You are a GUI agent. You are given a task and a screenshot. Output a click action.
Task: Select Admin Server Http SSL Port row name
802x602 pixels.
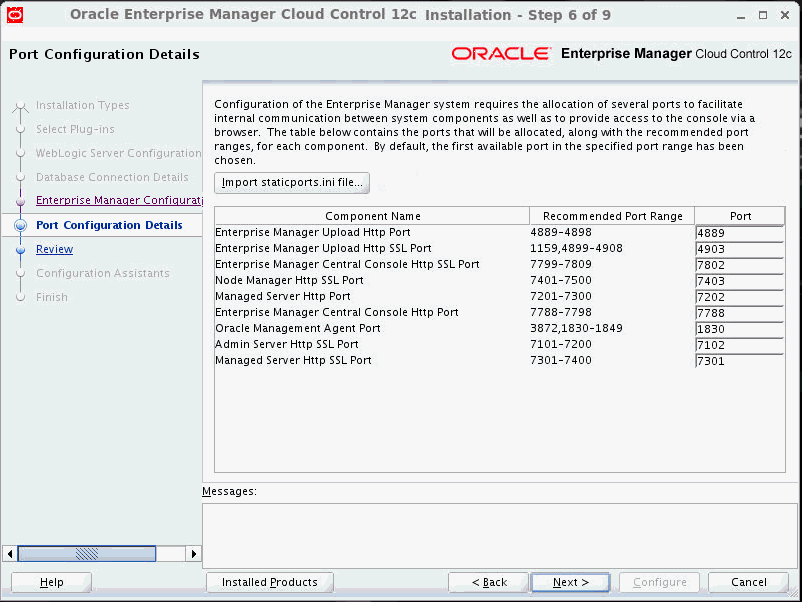pyautogui.click(x=286, y=344)
